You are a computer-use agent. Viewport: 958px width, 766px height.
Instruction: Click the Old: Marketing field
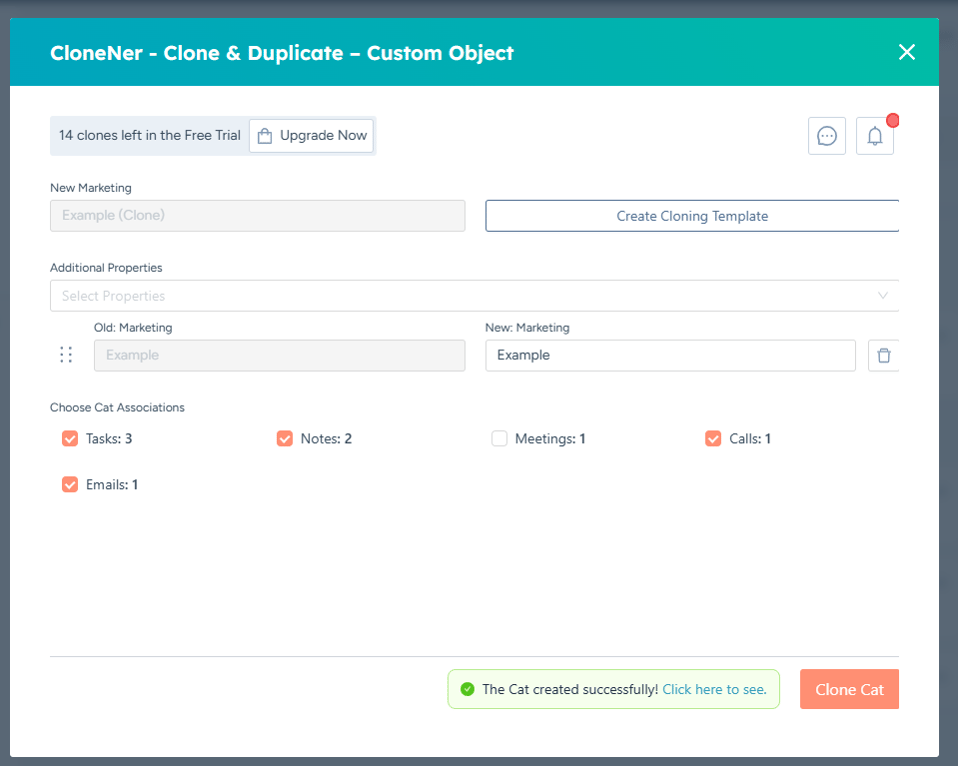[x=279, y=356]
